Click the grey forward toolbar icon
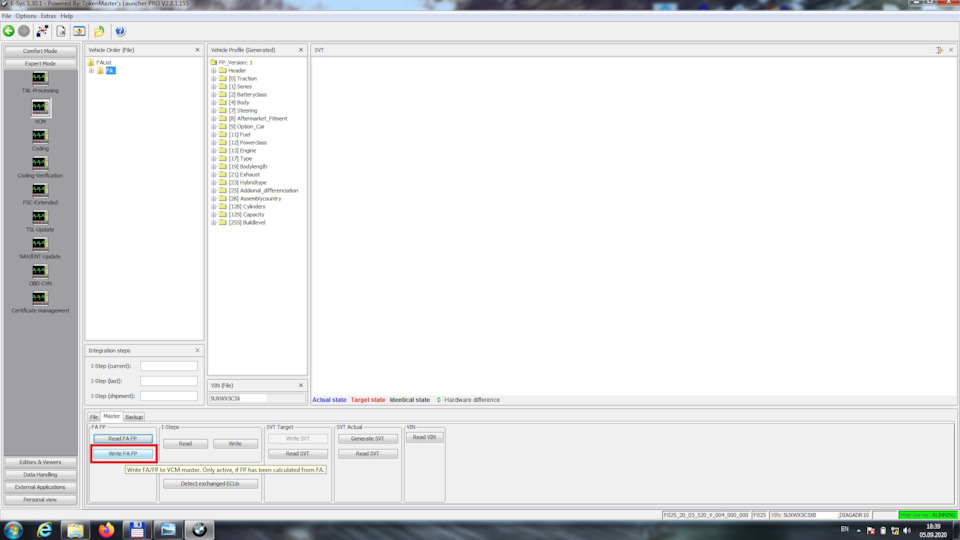 (24, 31)
